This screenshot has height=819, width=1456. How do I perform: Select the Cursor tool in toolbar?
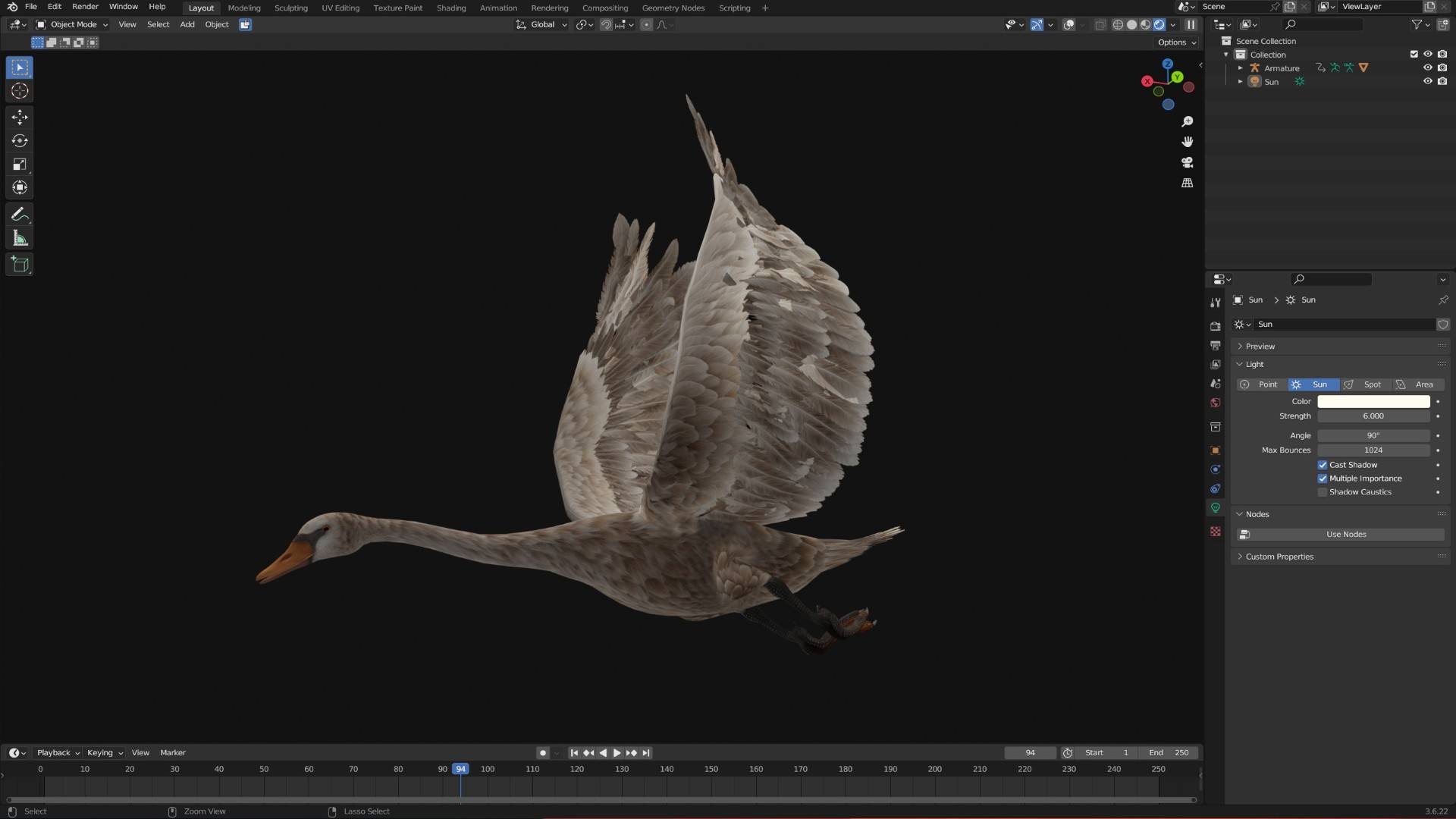point(20,91)
